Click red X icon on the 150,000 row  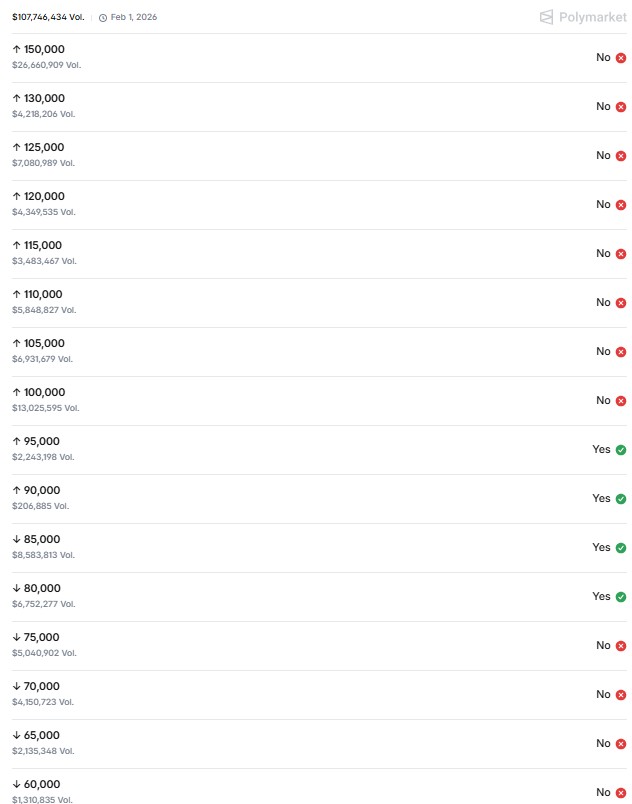(621, 58)
